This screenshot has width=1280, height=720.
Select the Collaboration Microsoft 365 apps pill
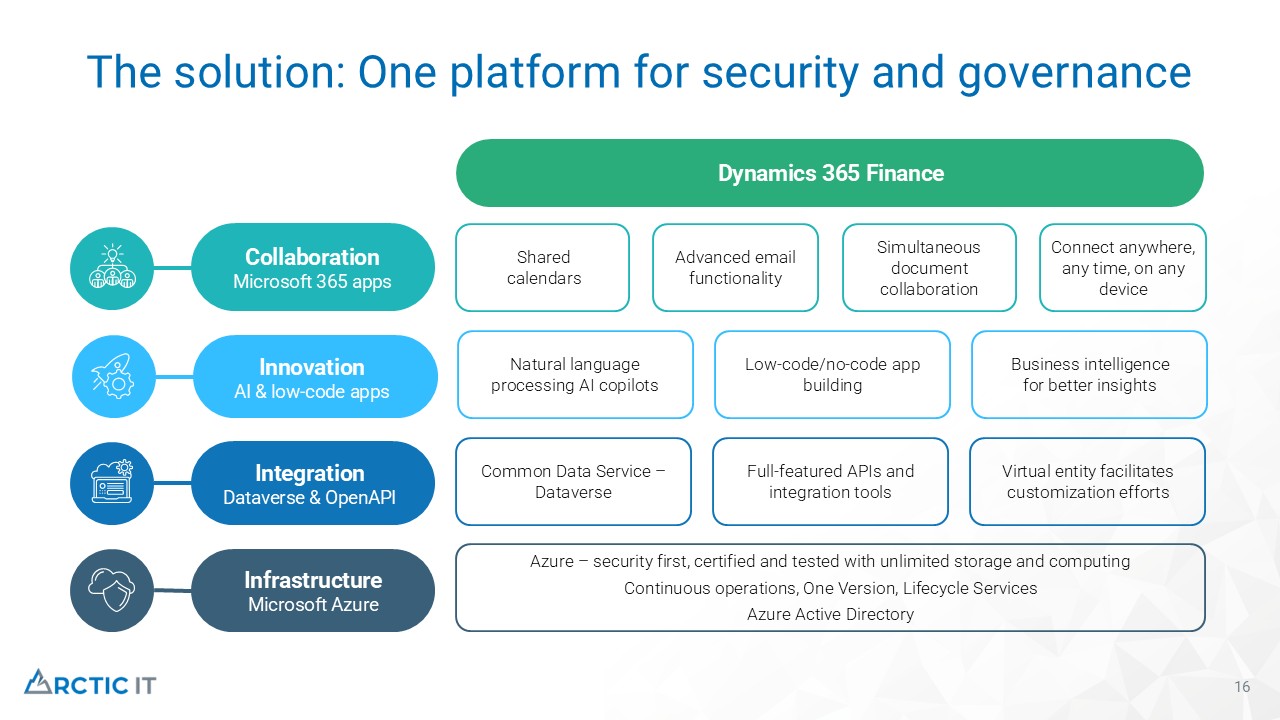point(312,268)
